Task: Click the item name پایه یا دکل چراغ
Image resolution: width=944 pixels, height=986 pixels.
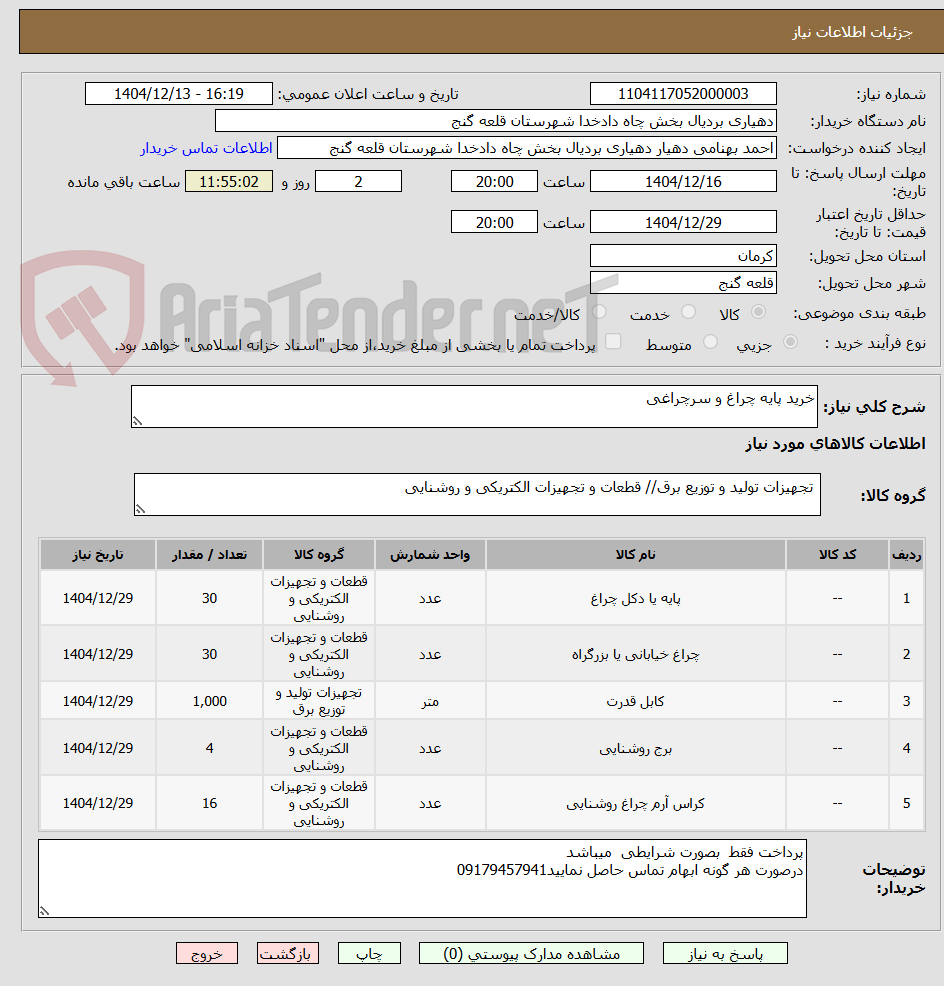Action: pos(636,599)
